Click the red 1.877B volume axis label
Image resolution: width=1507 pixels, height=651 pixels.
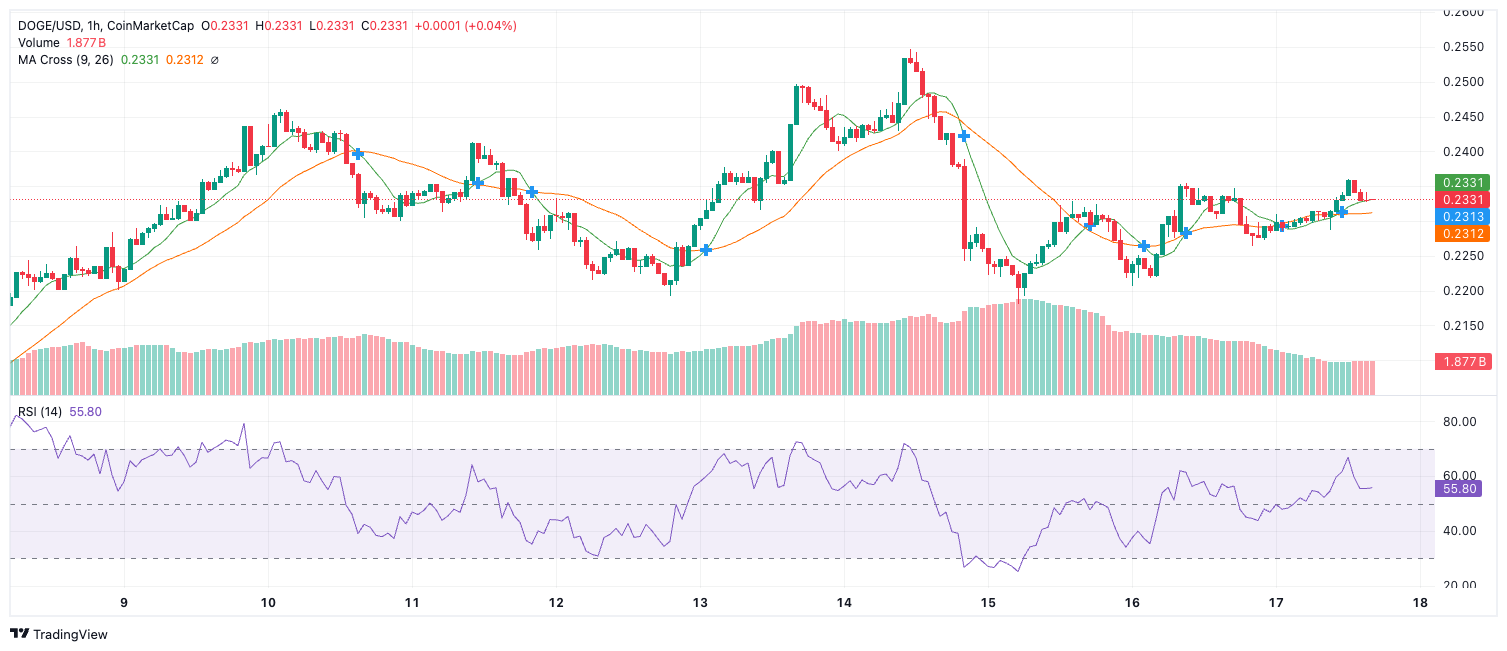[x=1462, y=361]
